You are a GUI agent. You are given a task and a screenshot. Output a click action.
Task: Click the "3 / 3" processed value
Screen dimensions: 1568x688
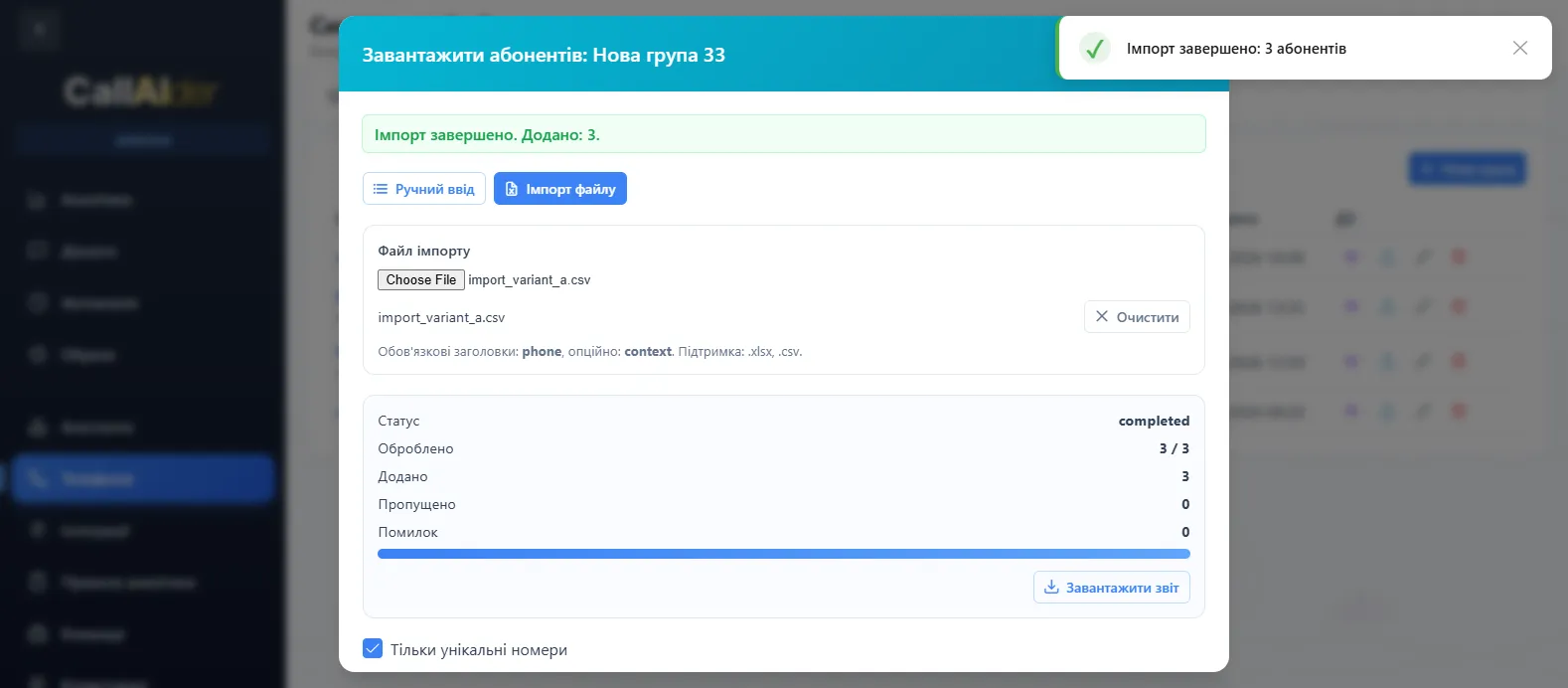1175,448
